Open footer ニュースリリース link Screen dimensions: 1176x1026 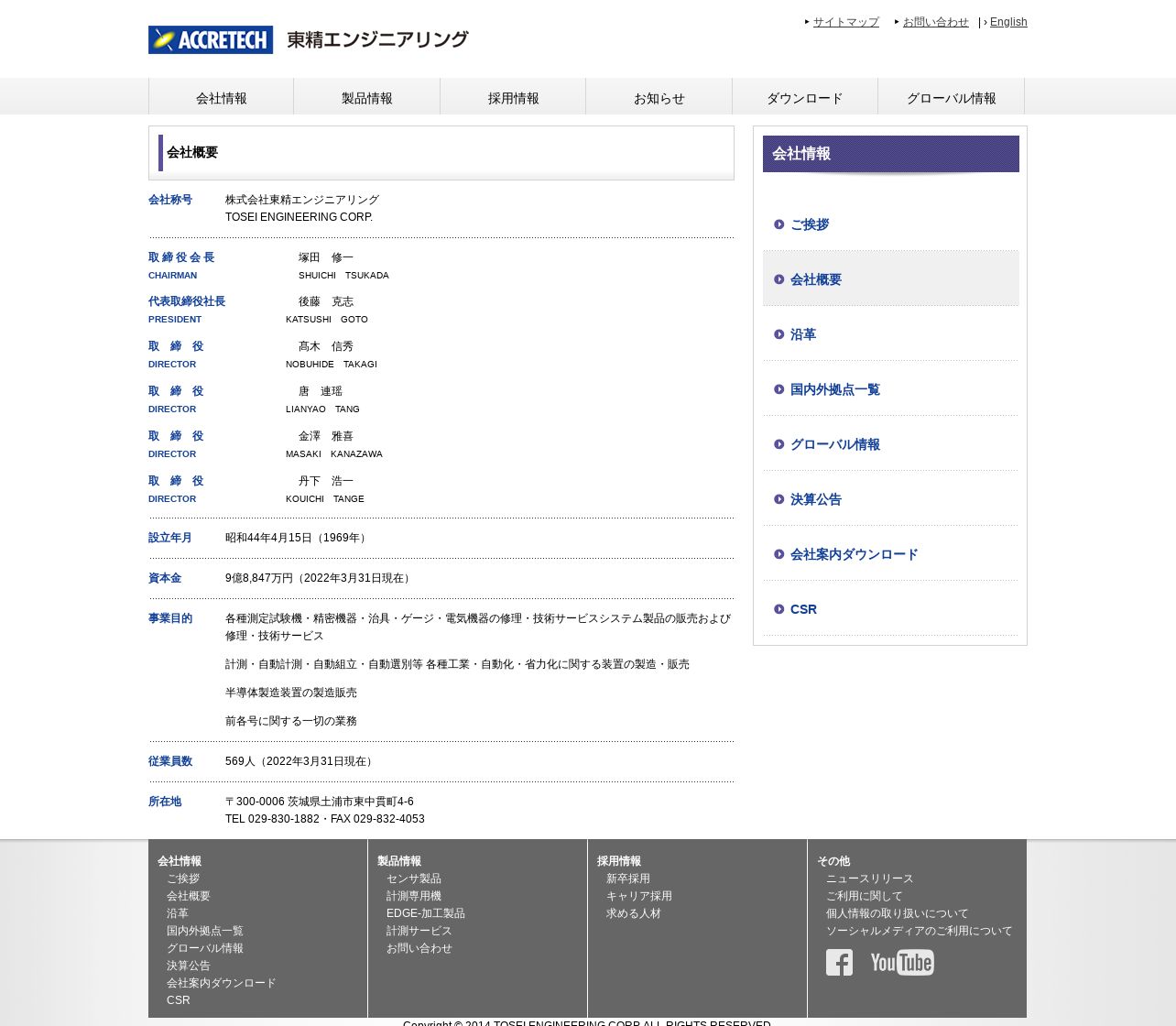[x=870, y=879]
